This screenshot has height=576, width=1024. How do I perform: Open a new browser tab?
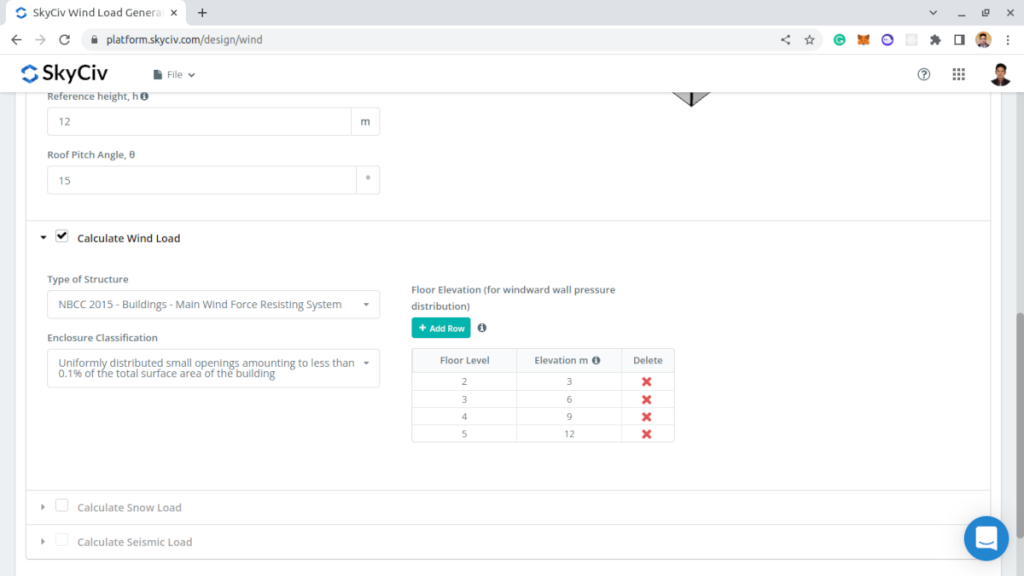click(x=202, y=13)
